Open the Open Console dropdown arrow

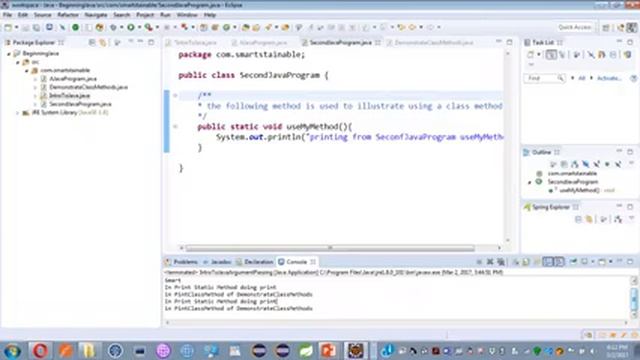point(611,262)
